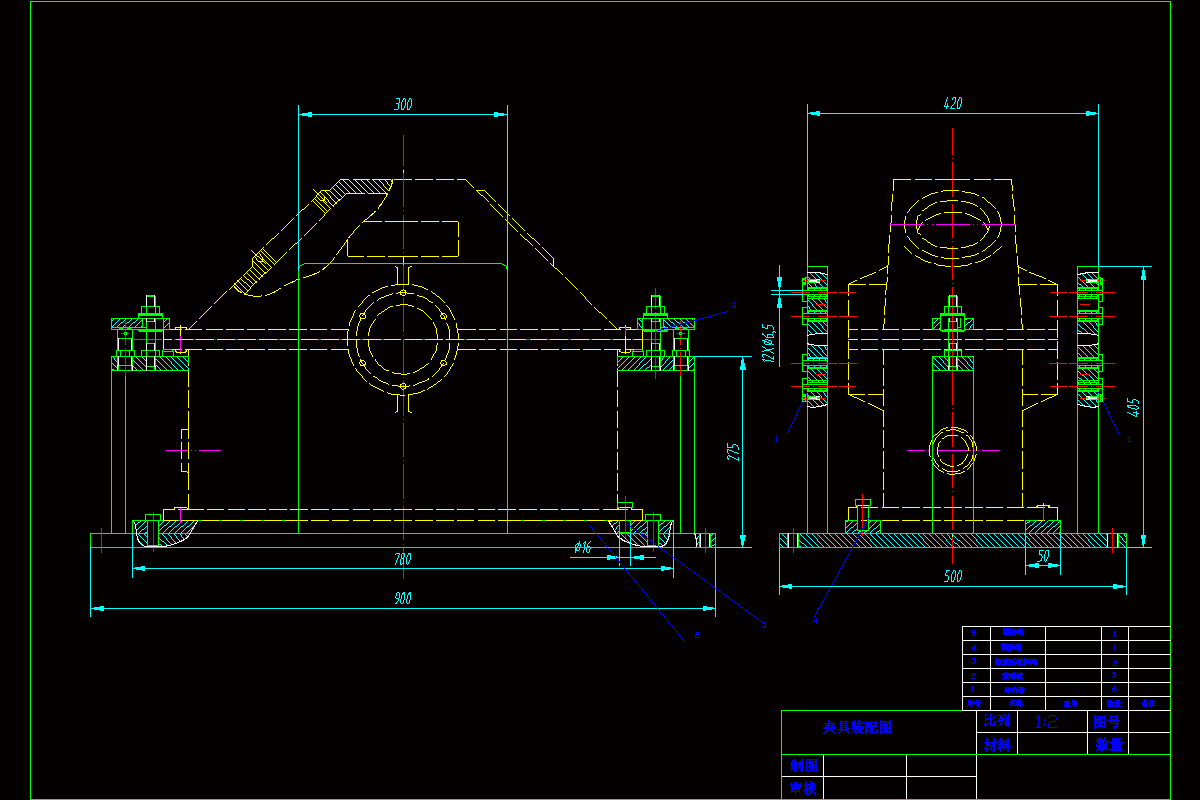This screenshot has height=800, width=1200.
Task: Click the '图号' label in title block
Action: 1107,722
